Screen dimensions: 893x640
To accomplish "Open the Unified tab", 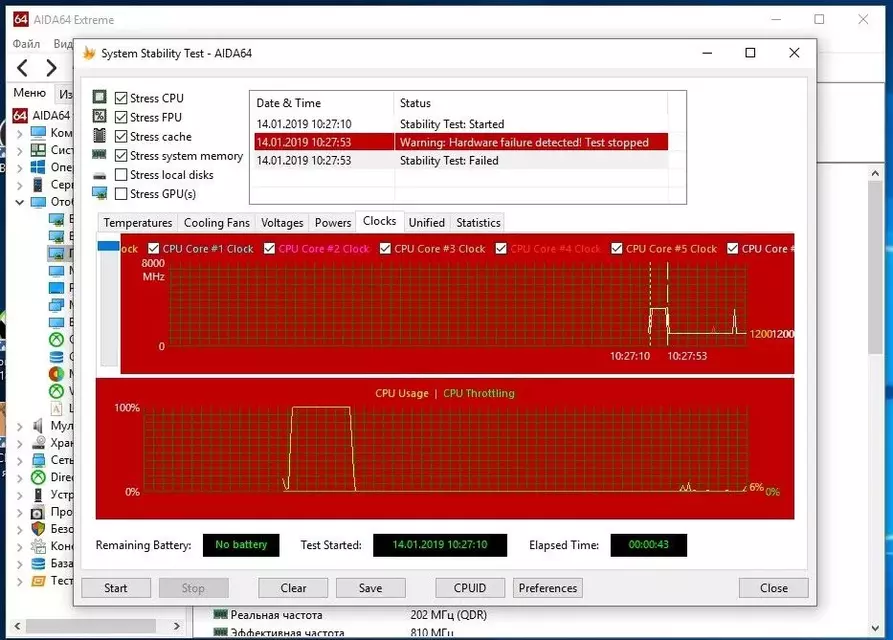I will (x=427, y=223).
